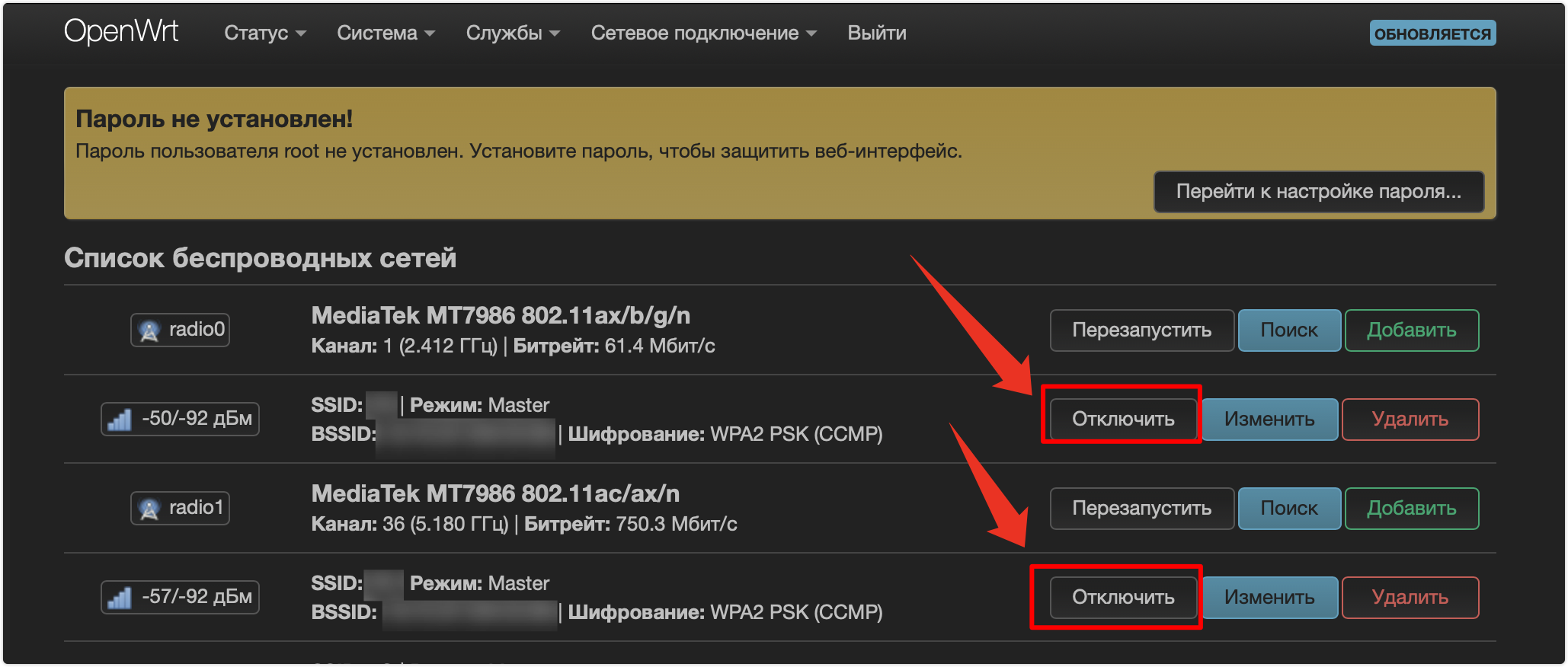The width and height of the screenshot is (1568, 667).
Task: Expand the Статус dropdown menu
Action: tap(264, 33)
